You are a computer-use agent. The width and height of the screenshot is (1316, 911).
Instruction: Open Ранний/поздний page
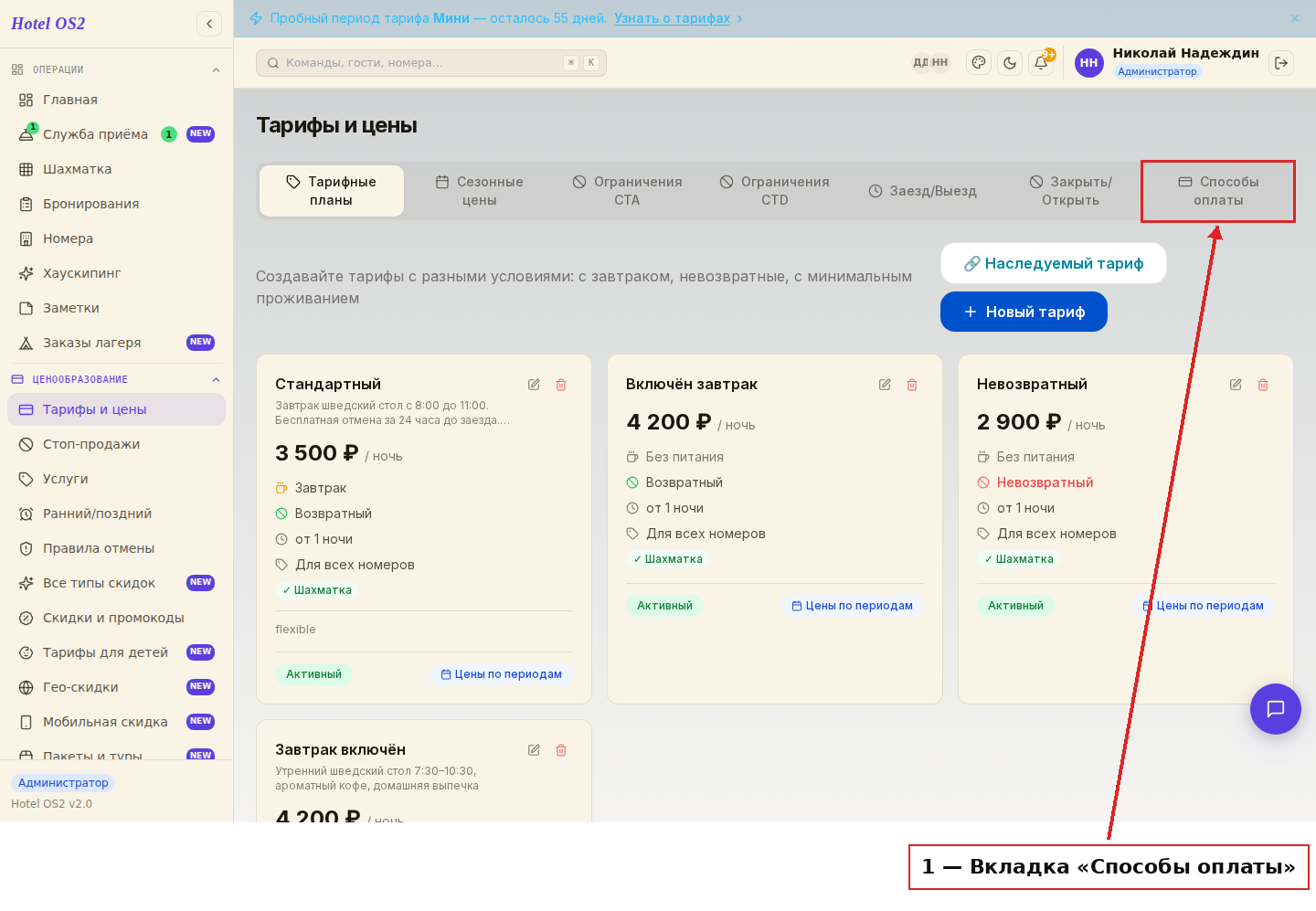[x=116, y=514]
